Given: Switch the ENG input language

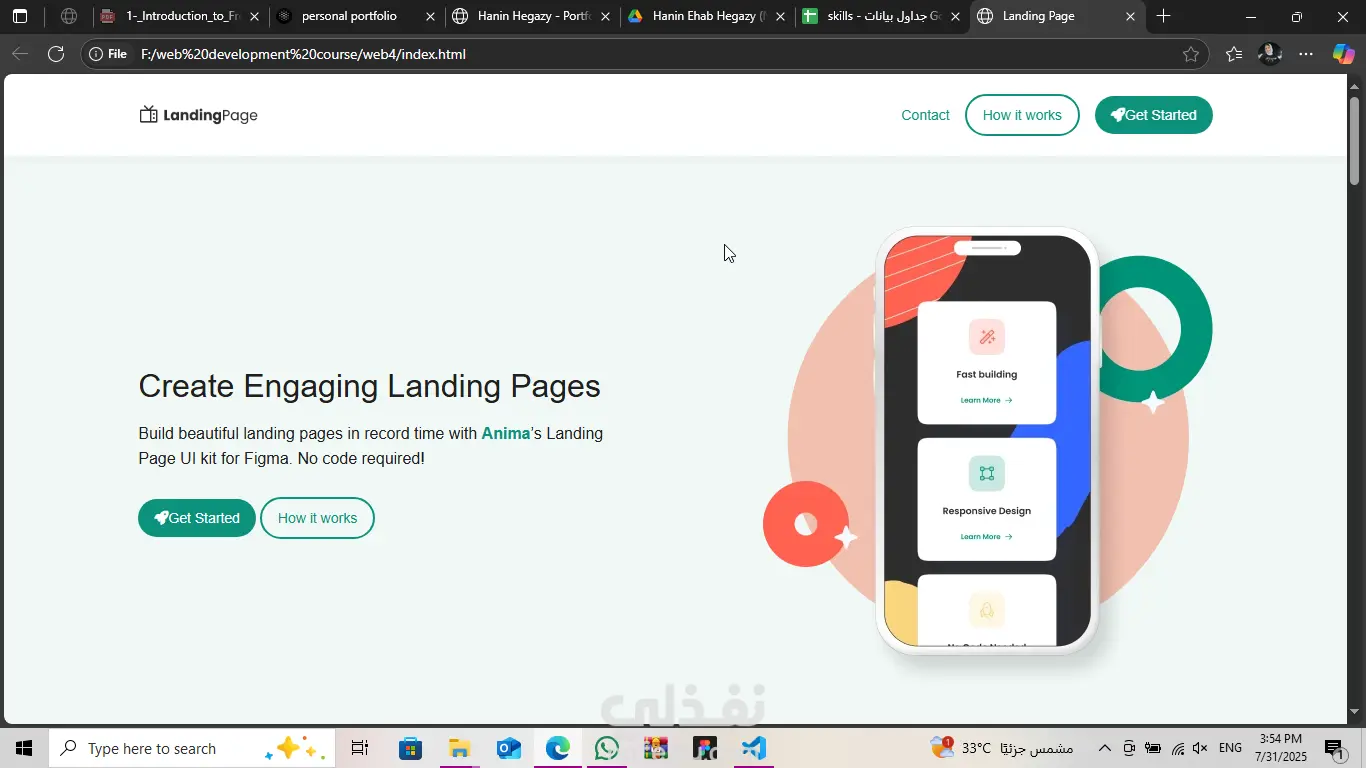Looking at the screenshot, I should coord(1230,748).
